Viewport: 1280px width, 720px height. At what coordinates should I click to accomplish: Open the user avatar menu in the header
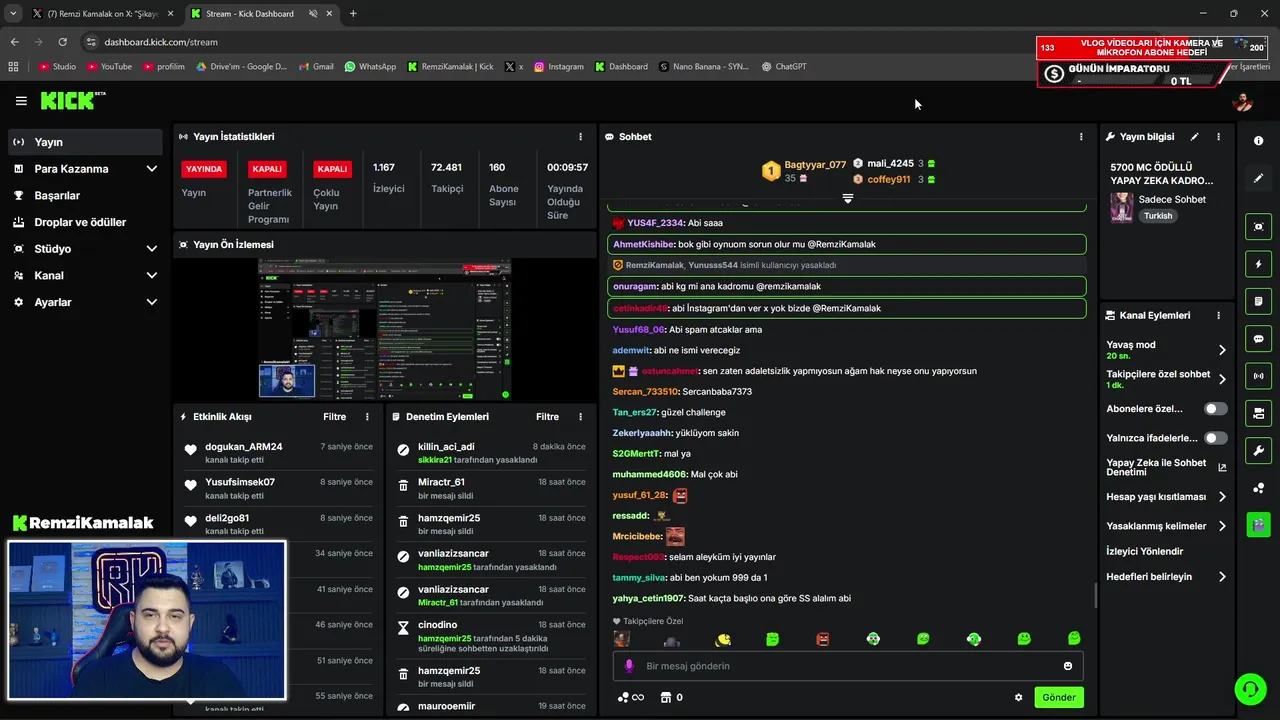1243,102
